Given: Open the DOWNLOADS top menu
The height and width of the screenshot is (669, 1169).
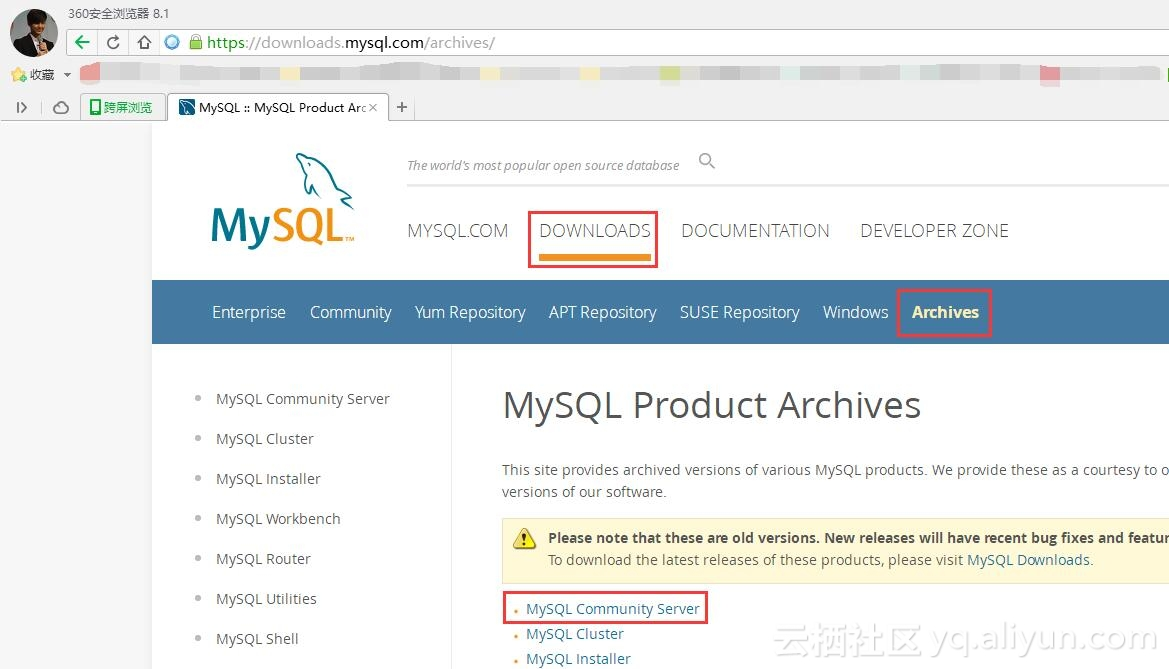Looking at the screenshot, I should click(595, 231).
